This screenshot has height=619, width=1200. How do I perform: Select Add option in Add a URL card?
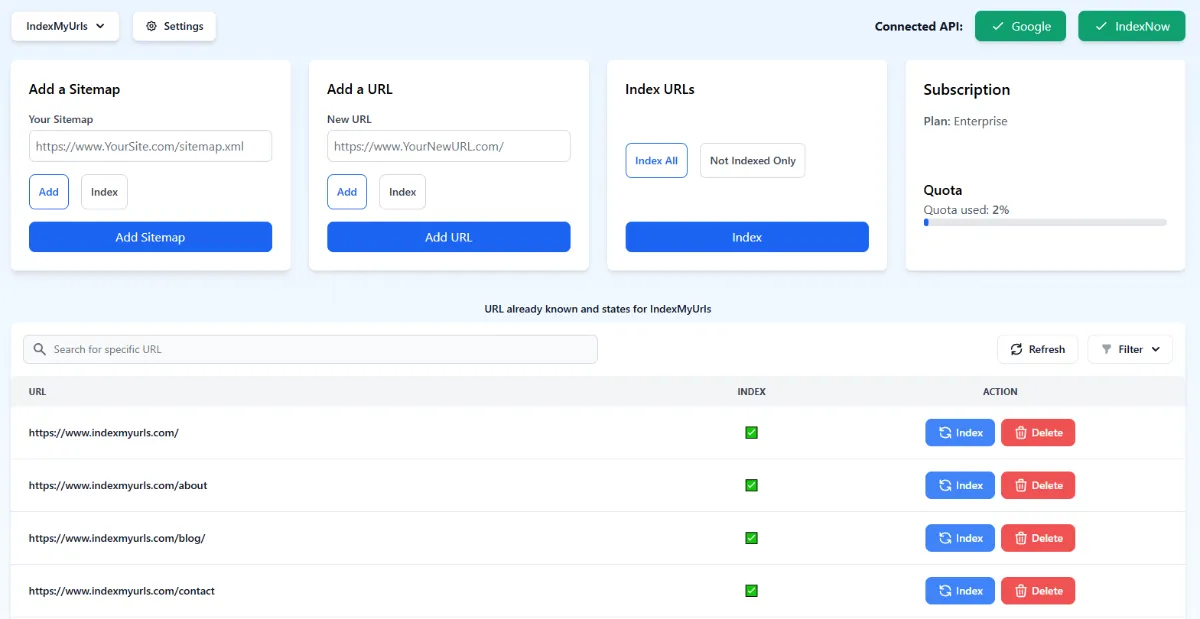347,192
